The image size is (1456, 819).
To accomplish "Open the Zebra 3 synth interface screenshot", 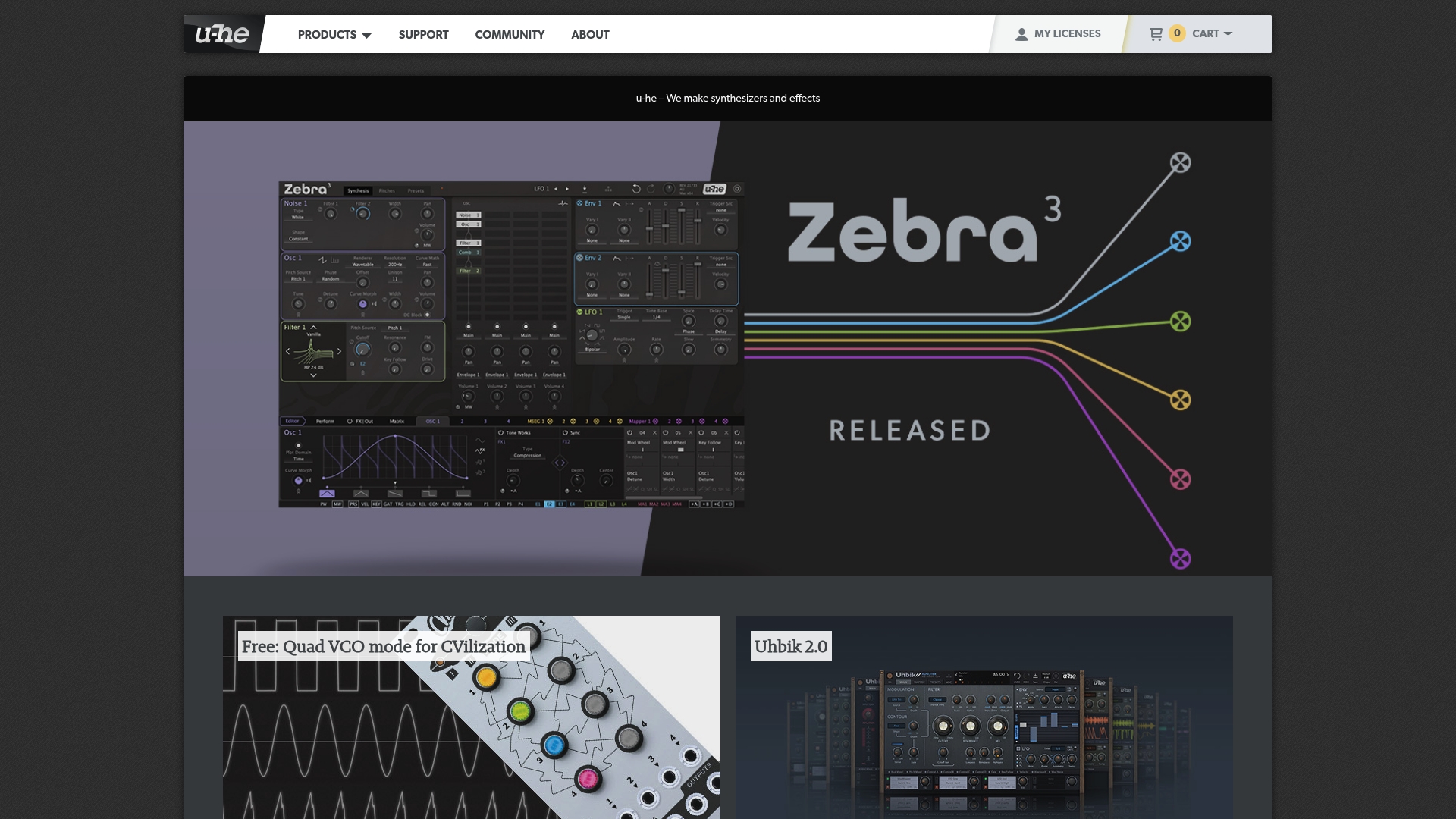I will 511,344.
